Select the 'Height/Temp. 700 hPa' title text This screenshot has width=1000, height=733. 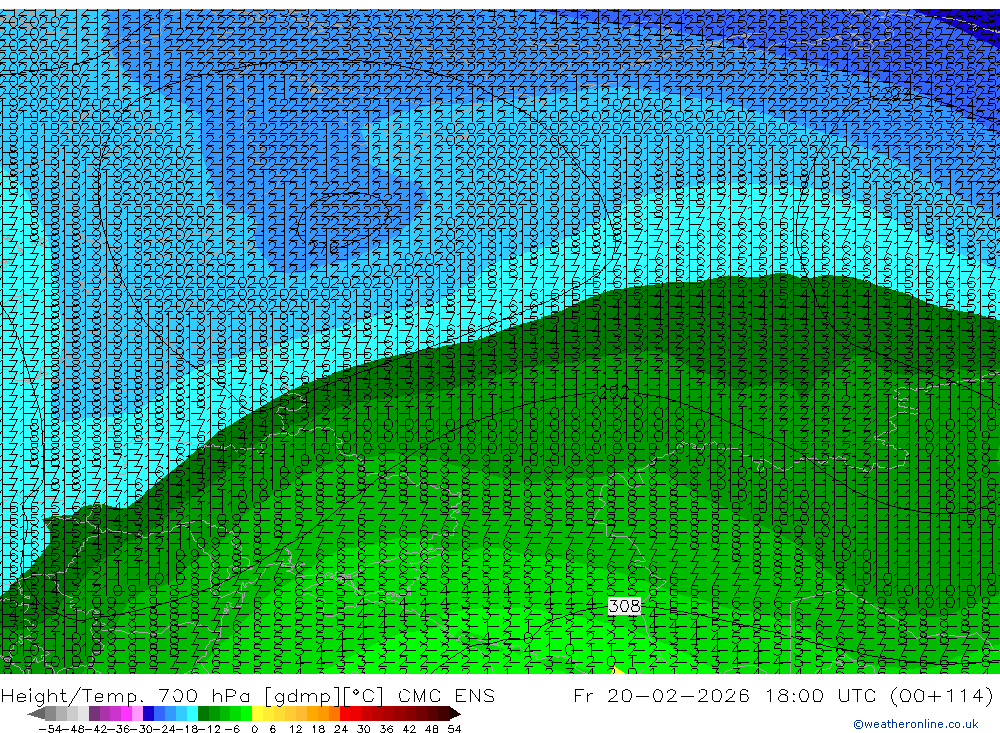tap(128, 696)
